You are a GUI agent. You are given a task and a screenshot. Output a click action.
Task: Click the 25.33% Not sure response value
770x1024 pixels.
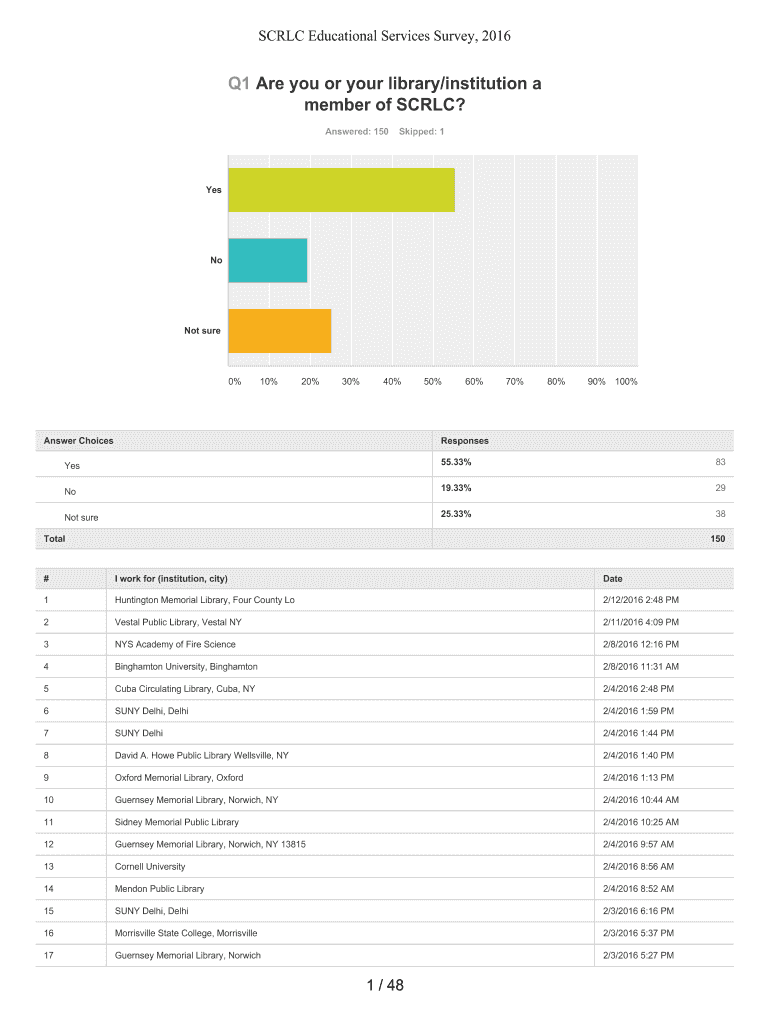pos(456,514)
